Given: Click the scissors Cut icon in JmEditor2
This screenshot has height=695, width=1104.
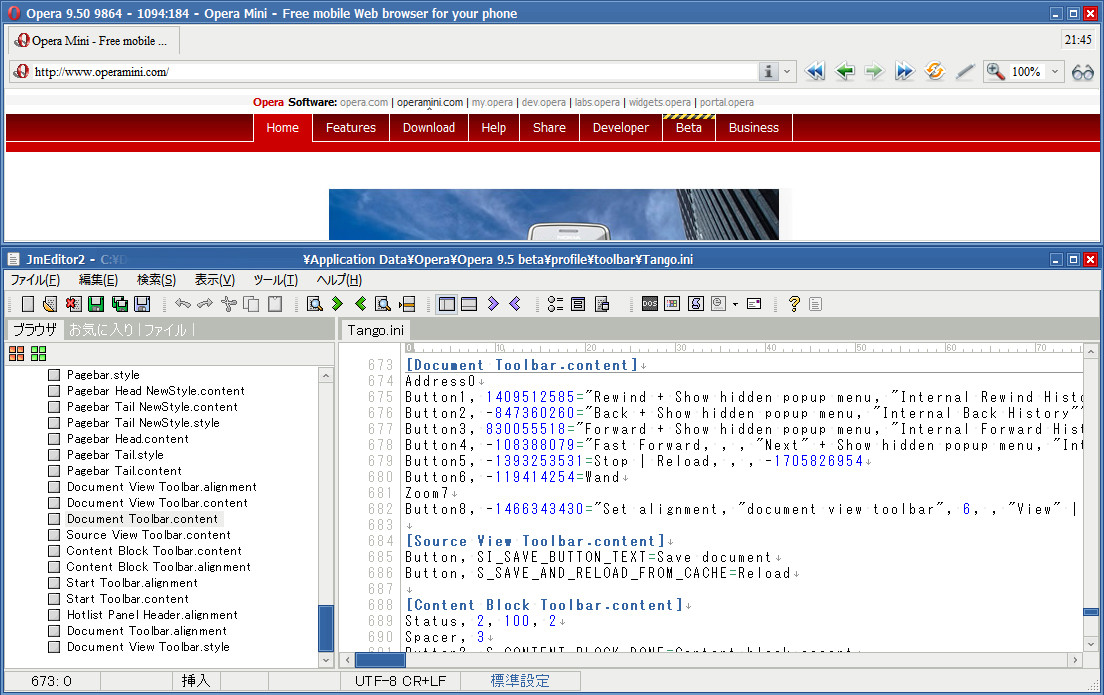Looking at the screenshot, I should point(228,303).
